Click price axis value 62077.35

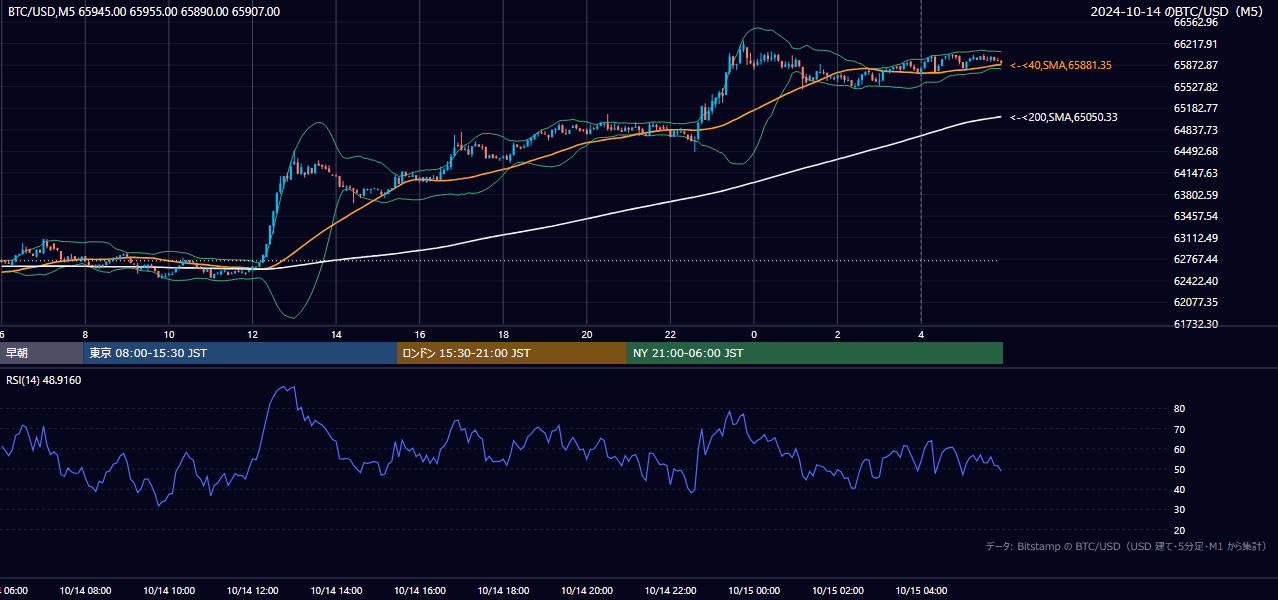click(1195, 302)
